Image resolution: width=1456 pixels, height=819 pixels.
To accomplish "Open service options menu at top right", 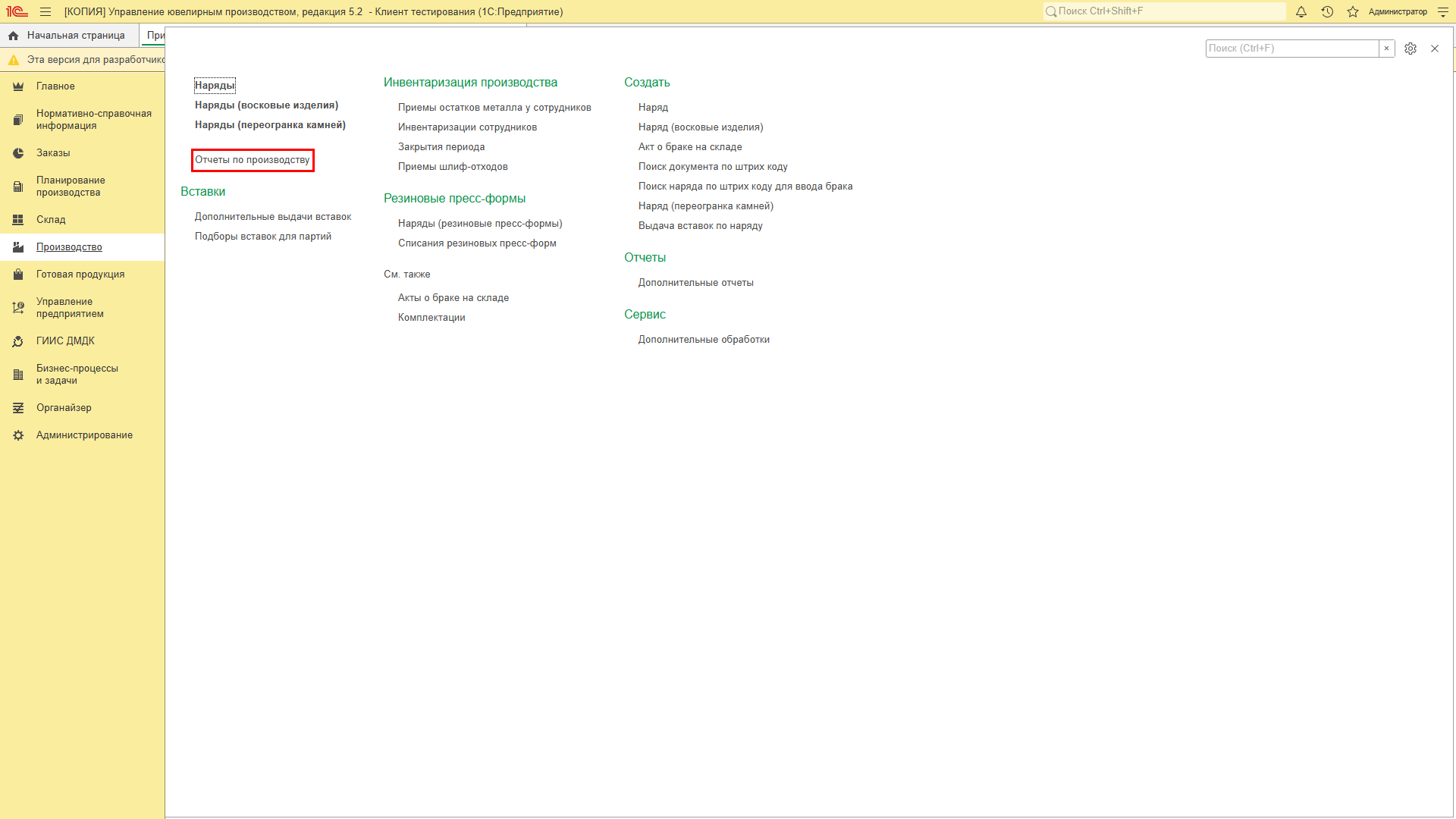I will (x=1443, y=11).
